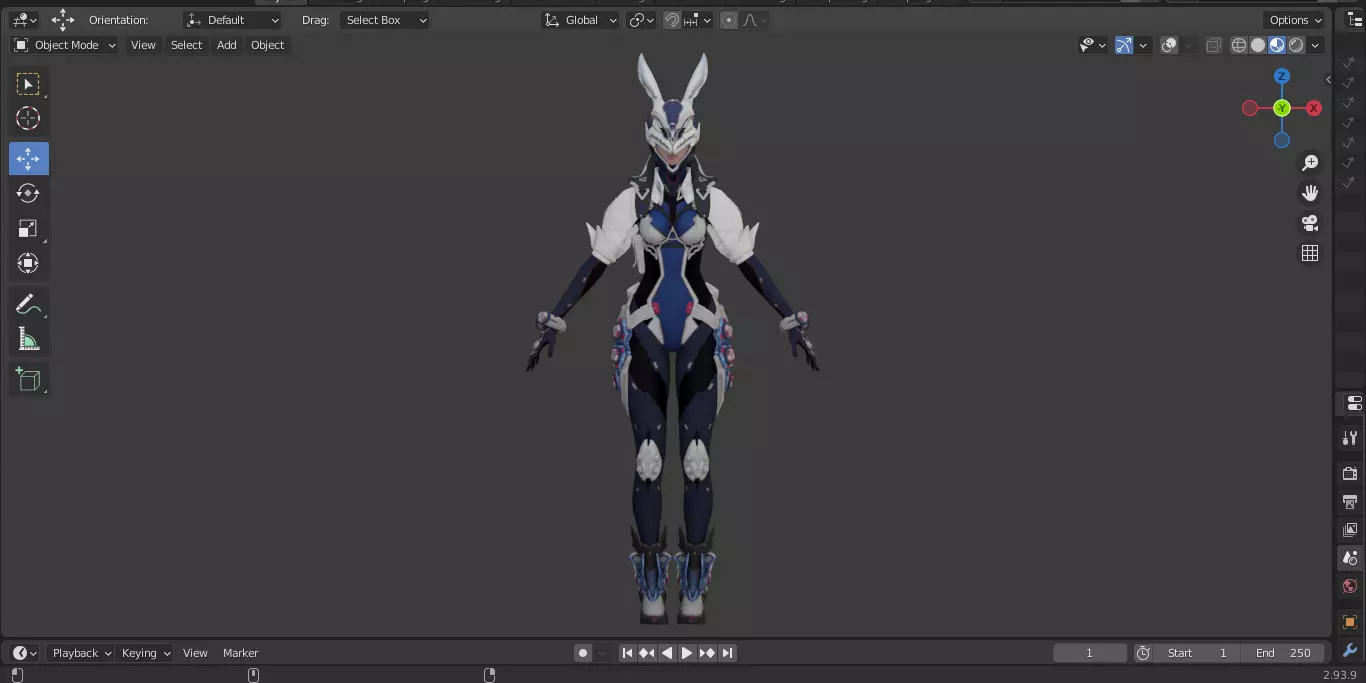1366x683 pixels.
Task: Activate the Transform tool
Action: [28, 264]
